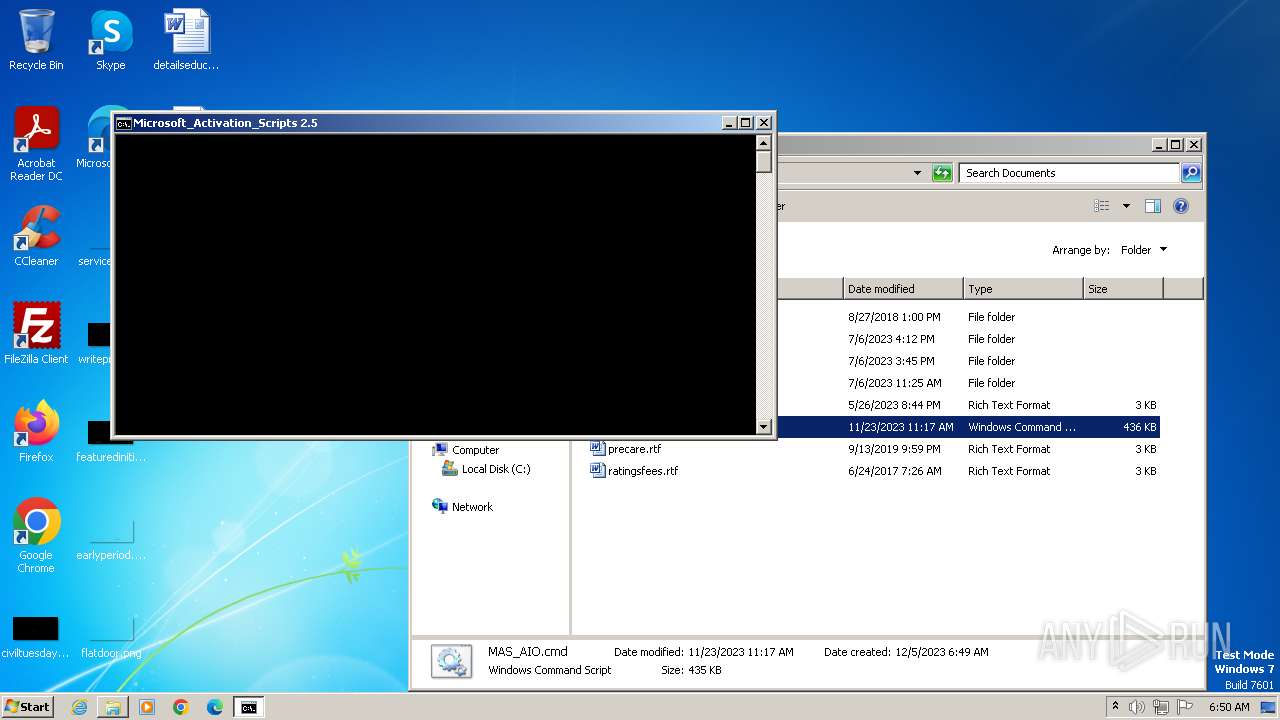Screen dimensions: 1280x720
Task: Open address bar history dropdown
Action: tap(917, 173)
